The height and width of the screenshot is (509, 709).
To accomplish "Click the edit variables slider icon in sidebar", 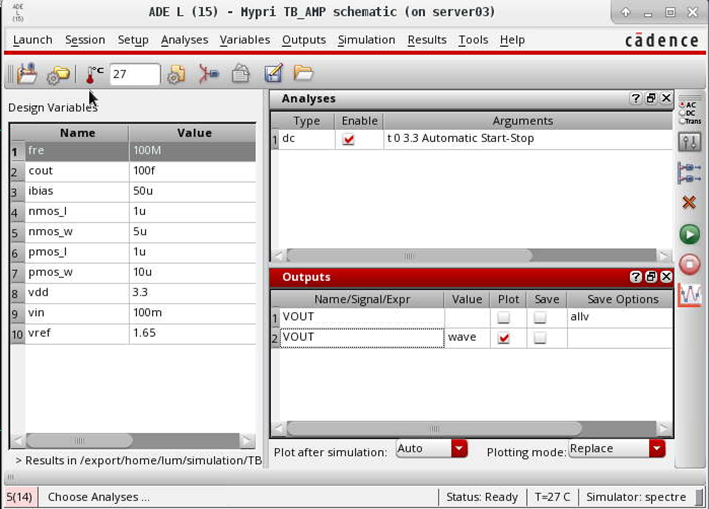I will 690,142.
